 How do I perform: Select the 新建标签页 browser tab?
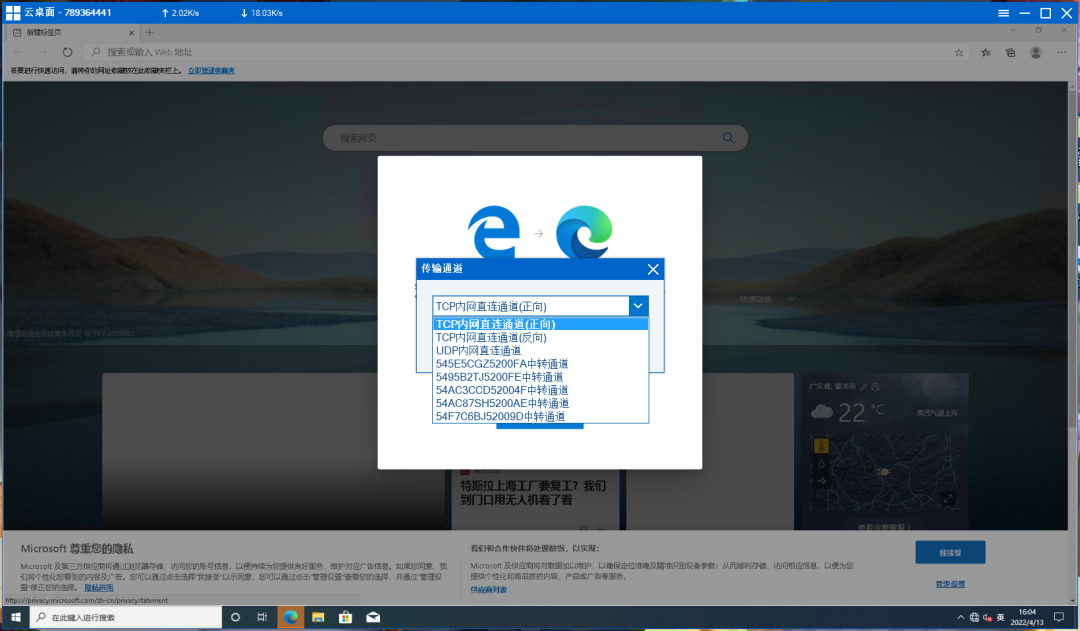(72, 32)
